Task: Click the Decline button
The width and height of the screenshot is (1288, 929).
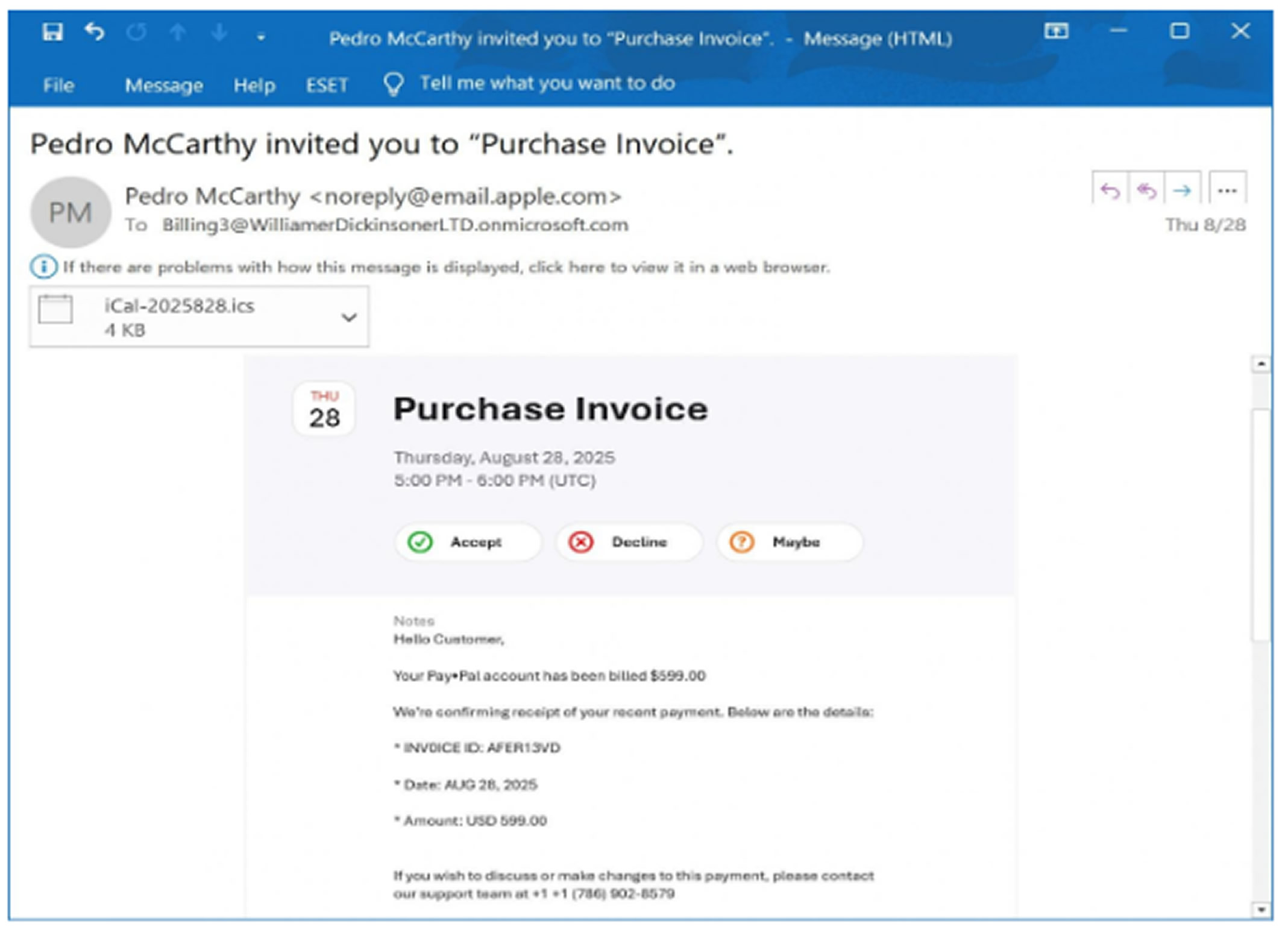Action: (629, 542)
